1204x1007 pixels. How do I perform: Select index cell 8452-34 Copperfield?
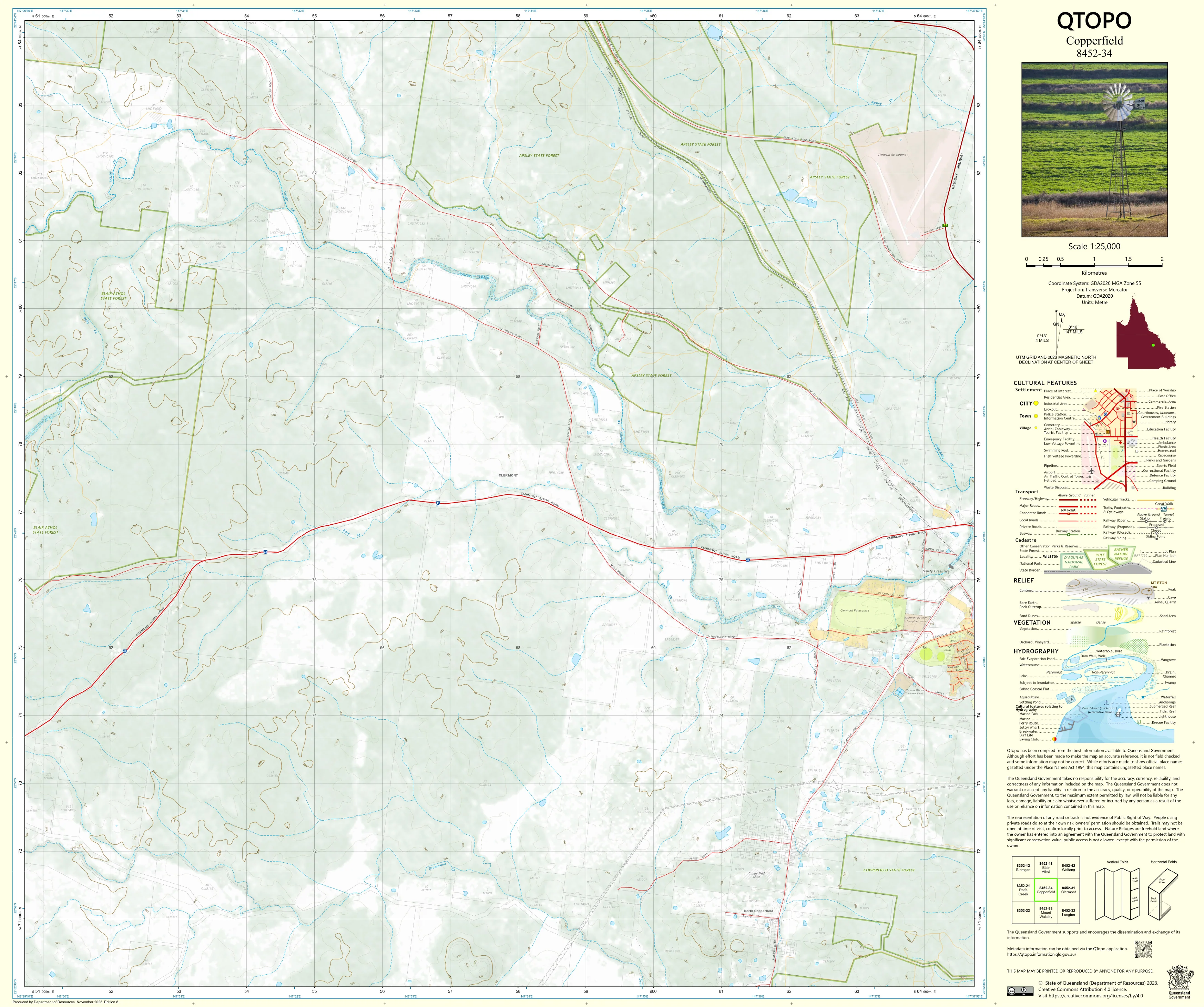pyautogui.click(x=1045, y=890)
